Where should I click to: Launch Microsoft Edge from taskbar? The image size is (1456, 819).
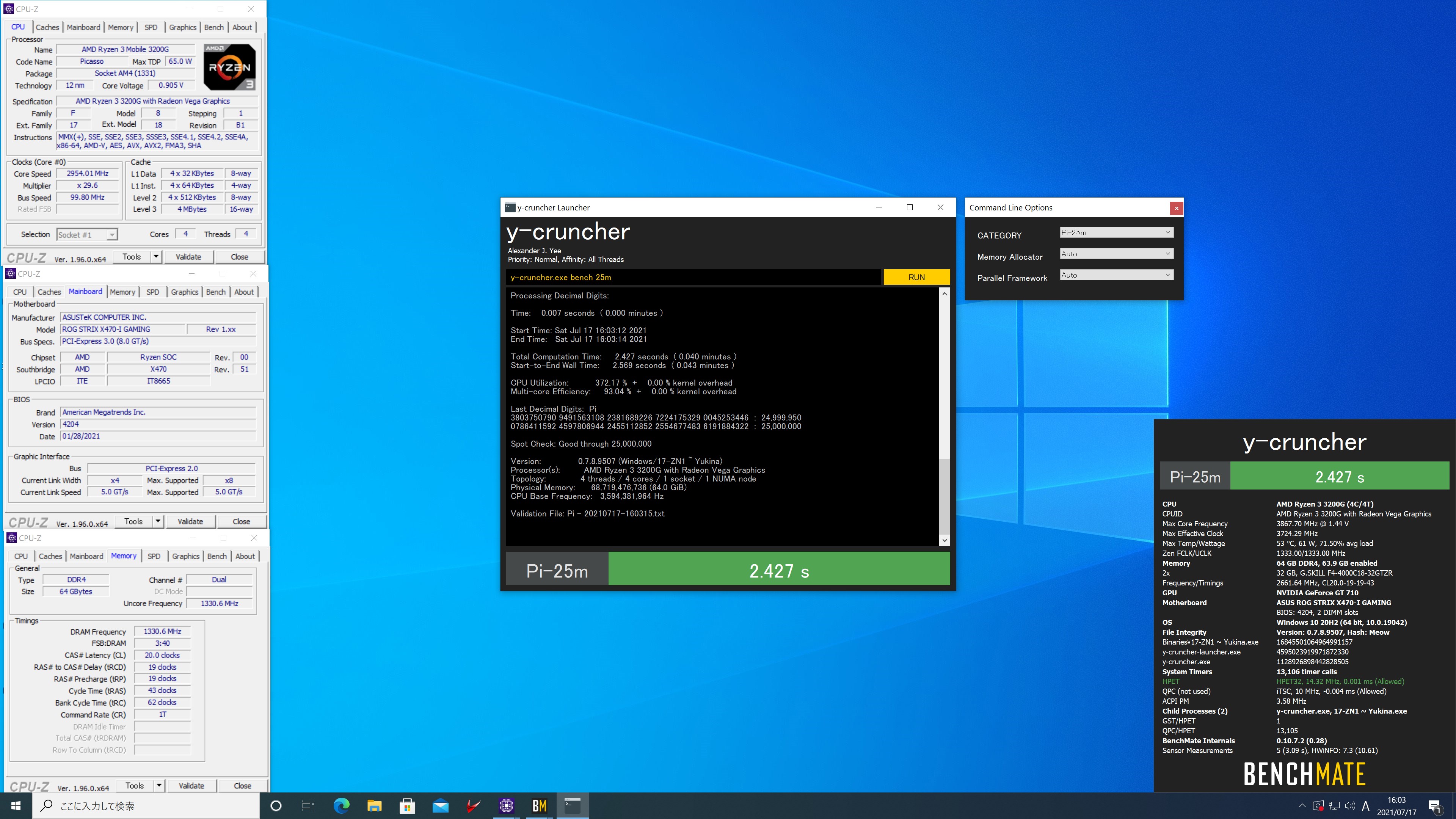click(341, 805)
